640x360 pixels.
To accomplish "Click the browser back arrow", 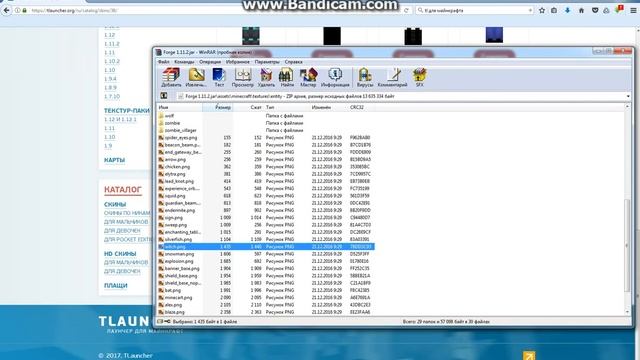I will 6,10.
